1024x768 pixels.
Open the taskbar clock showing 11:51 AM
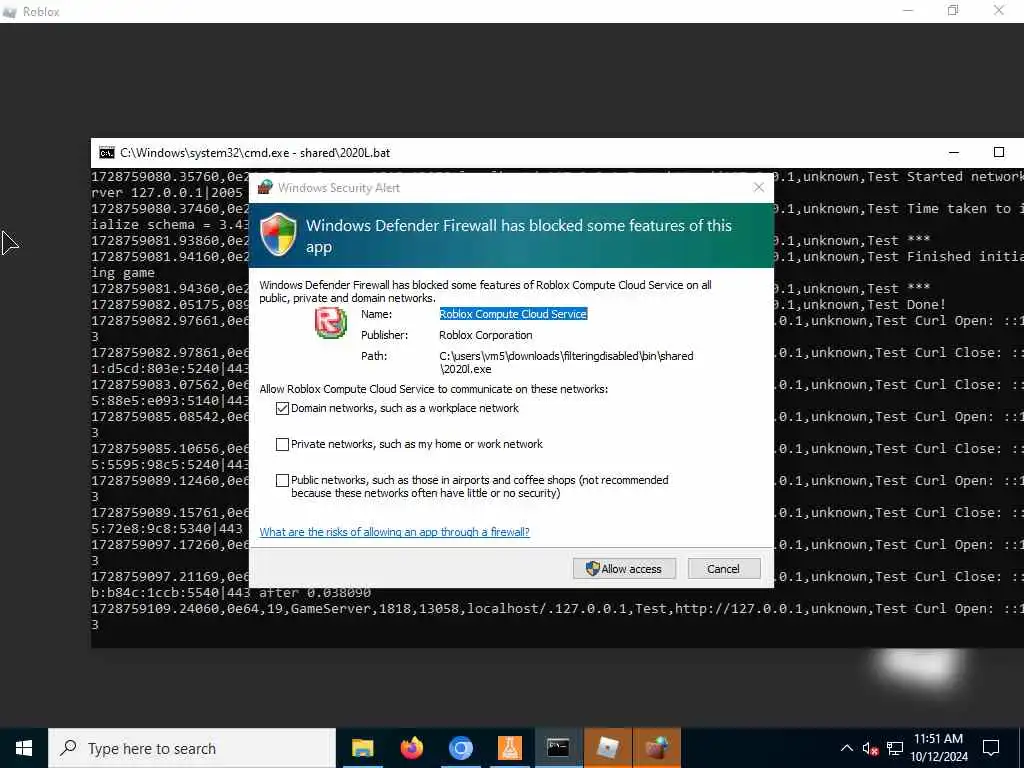pyautogui.click(x=938, y=748)
